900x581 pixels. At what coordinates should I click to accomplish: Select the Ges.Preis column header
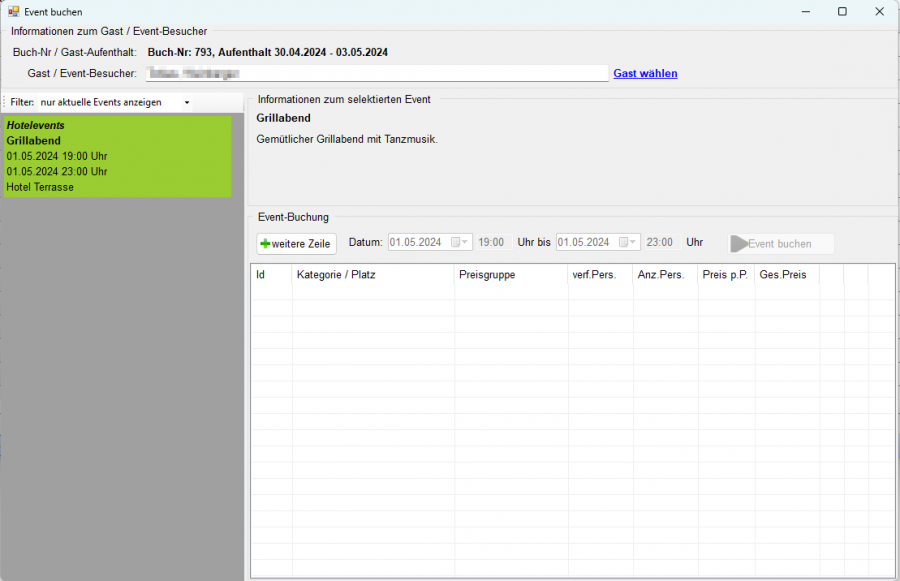click(x=786, y=274)
